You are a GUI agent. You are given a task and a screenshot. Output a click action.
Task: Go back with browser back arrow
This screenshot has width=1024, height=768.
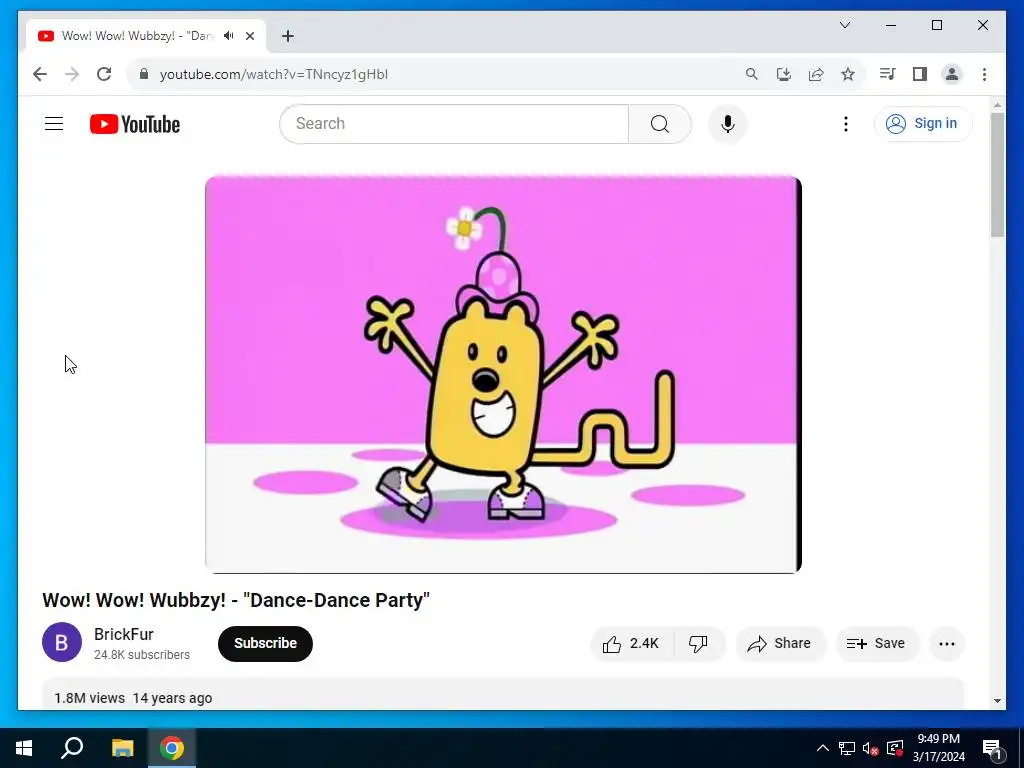[x=40, y=74]
